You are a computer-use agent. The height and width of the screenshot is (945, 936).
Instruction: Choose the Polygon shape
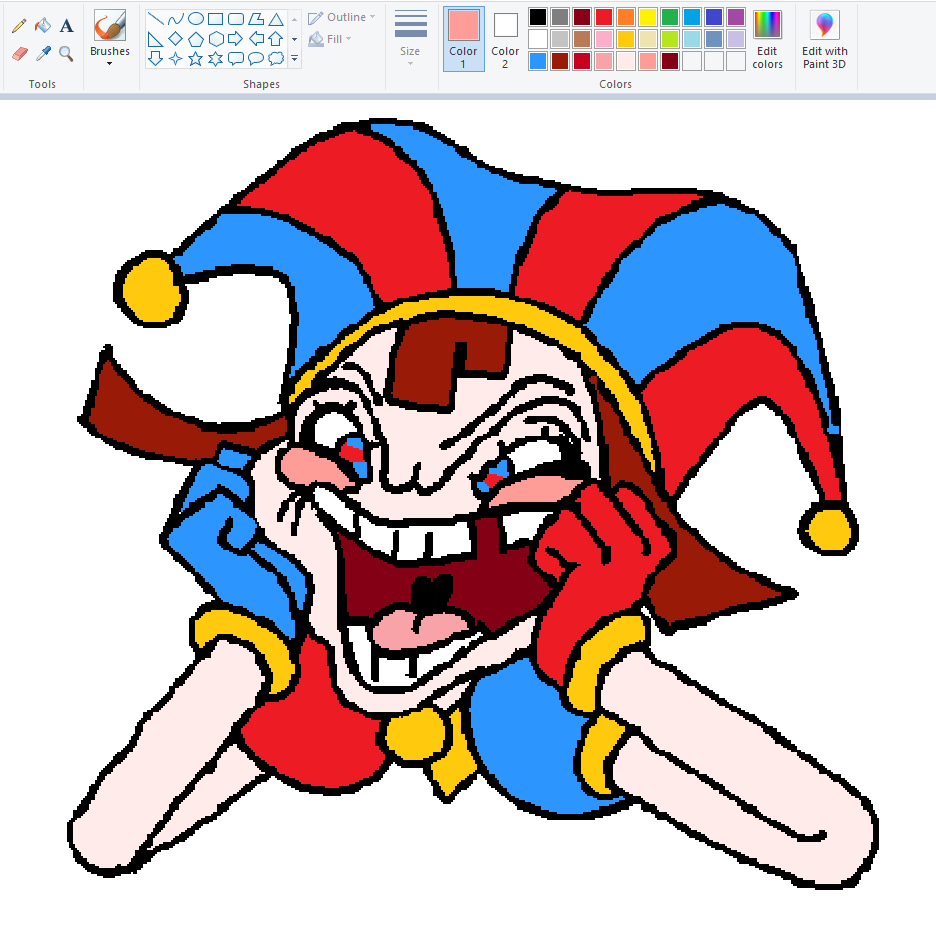256,19
